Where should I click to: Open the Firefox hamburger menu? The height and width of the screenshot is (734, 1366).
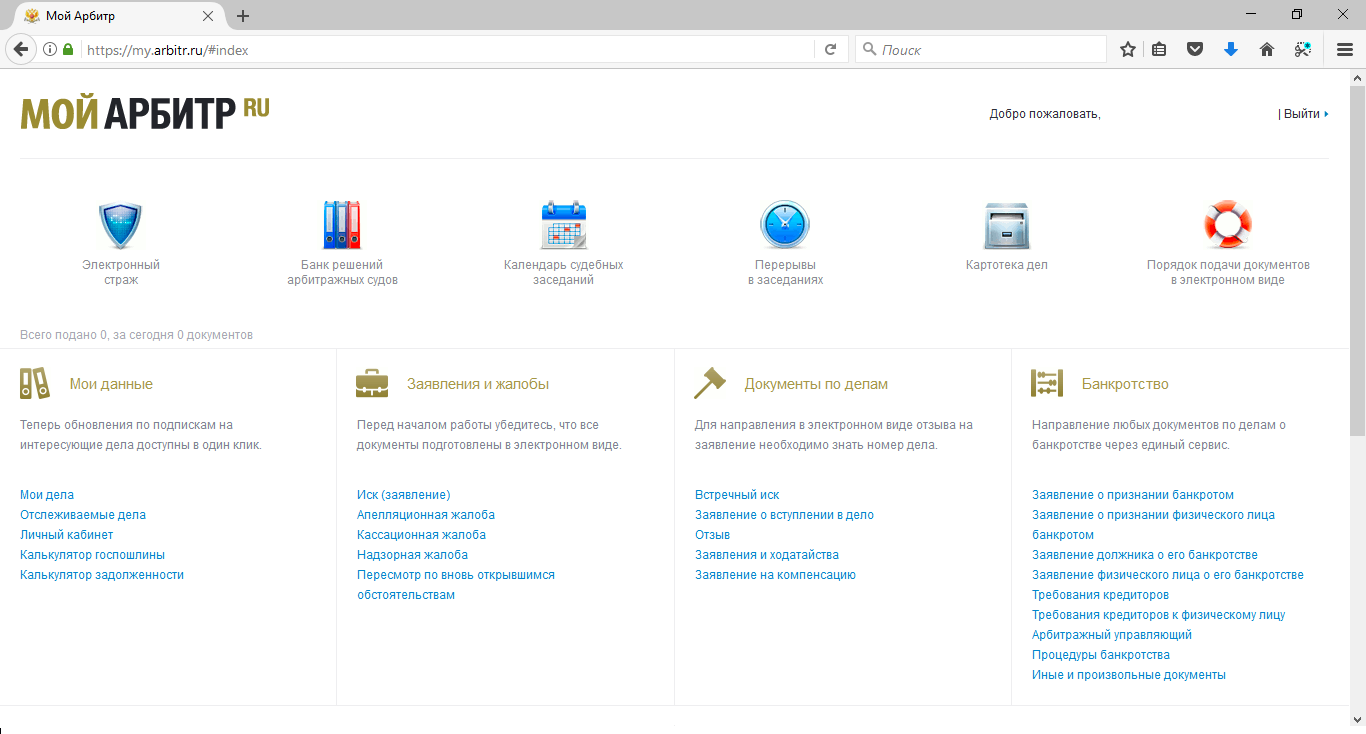tap(1345, 49)
